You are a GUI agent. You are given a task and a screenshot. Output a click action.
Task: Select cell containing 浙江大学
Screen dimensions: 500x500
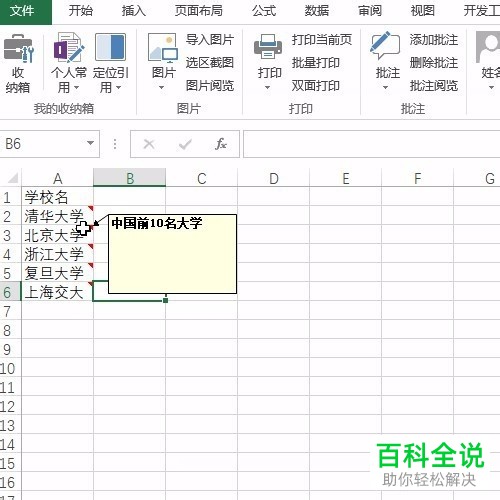[x=57, y=254]
